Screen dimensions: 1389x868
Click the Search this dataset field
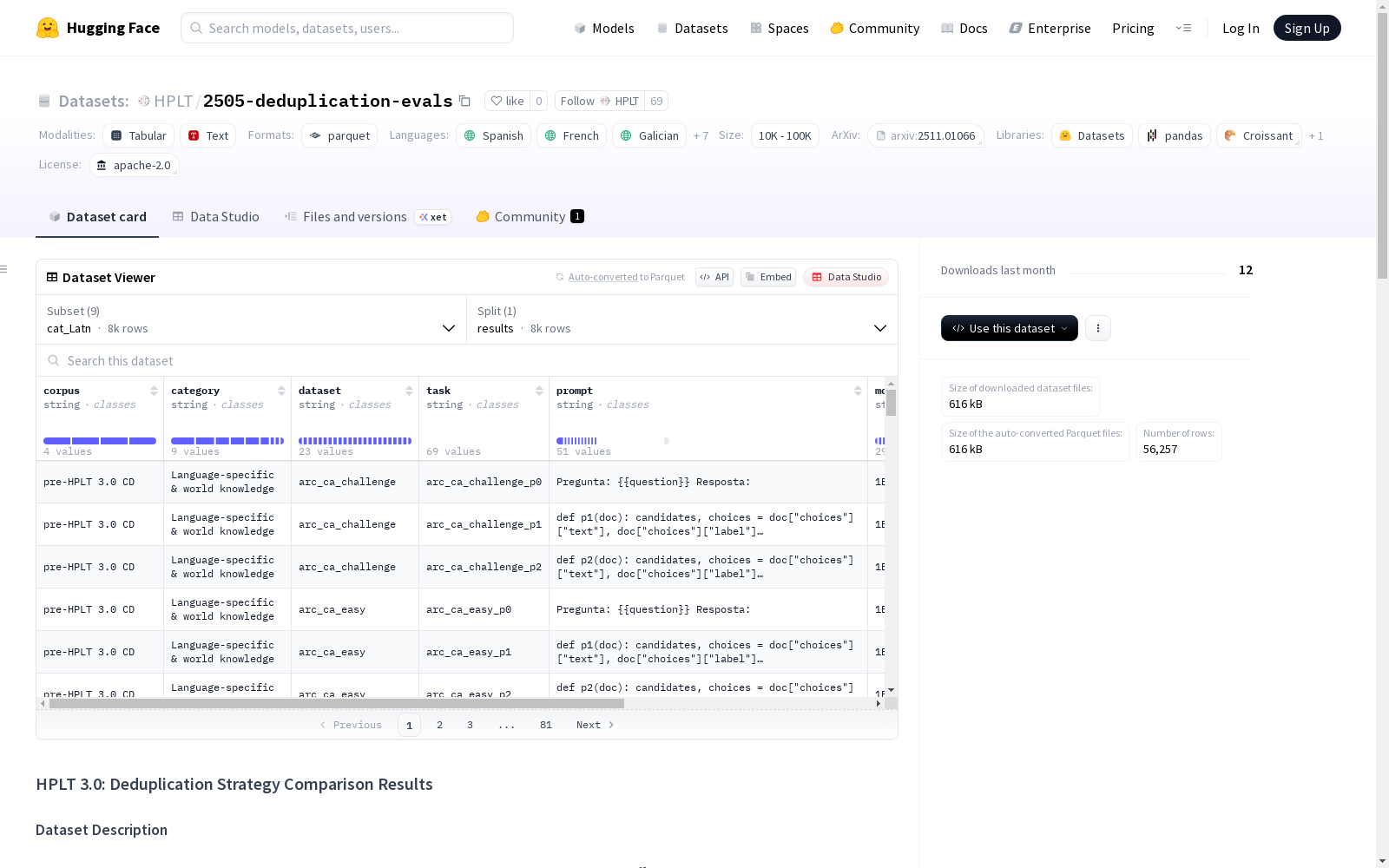tap(467, 360)
